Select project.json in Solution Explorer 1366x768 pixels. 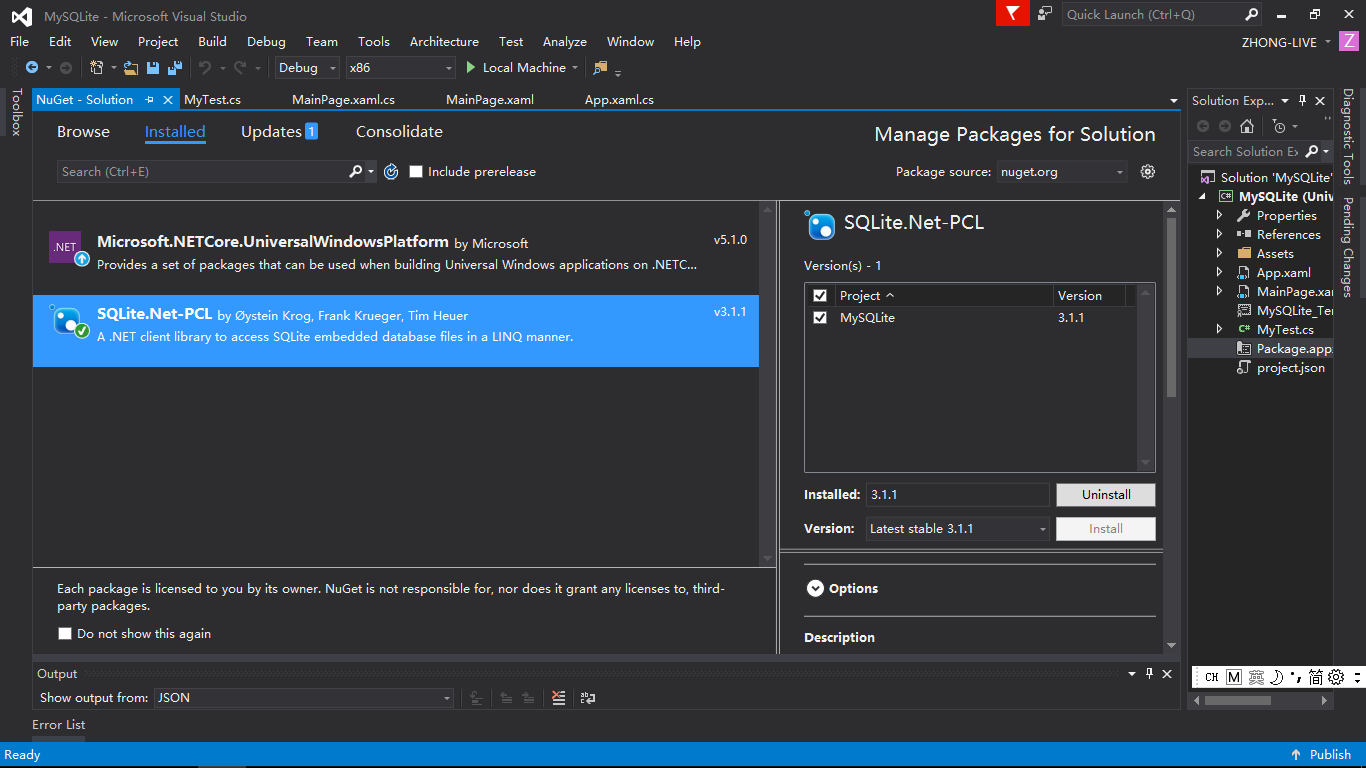(x=1290, y=368)
